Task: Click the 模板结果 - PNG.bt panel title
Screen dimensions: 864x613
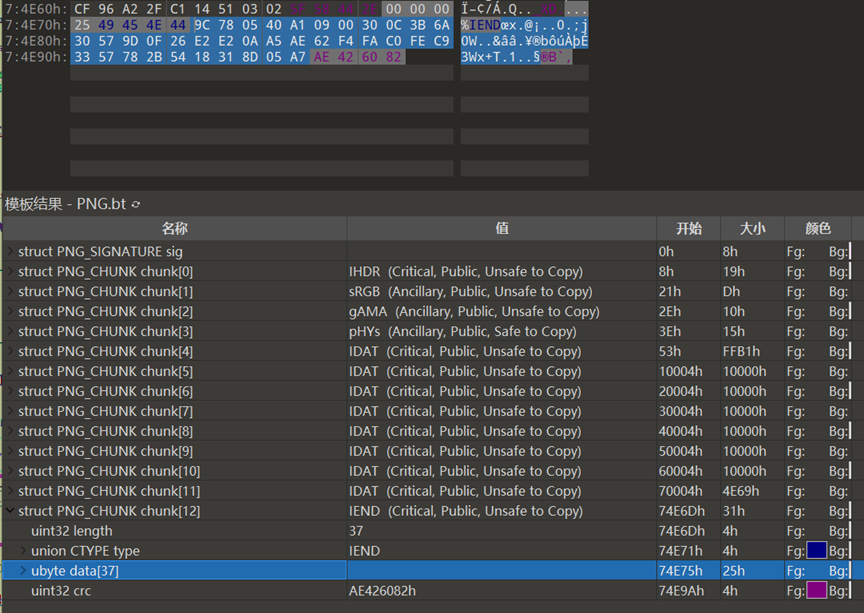Action: [x=66, y=204]
